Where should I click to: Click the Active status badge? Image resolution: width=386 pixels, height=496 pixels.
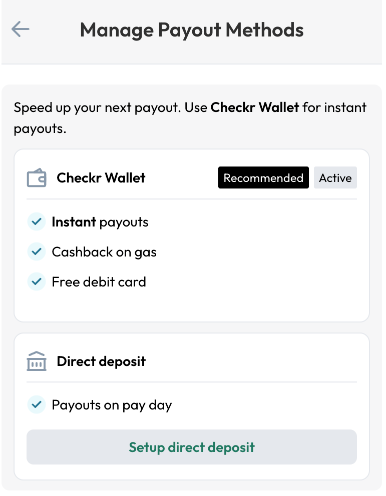335,178
